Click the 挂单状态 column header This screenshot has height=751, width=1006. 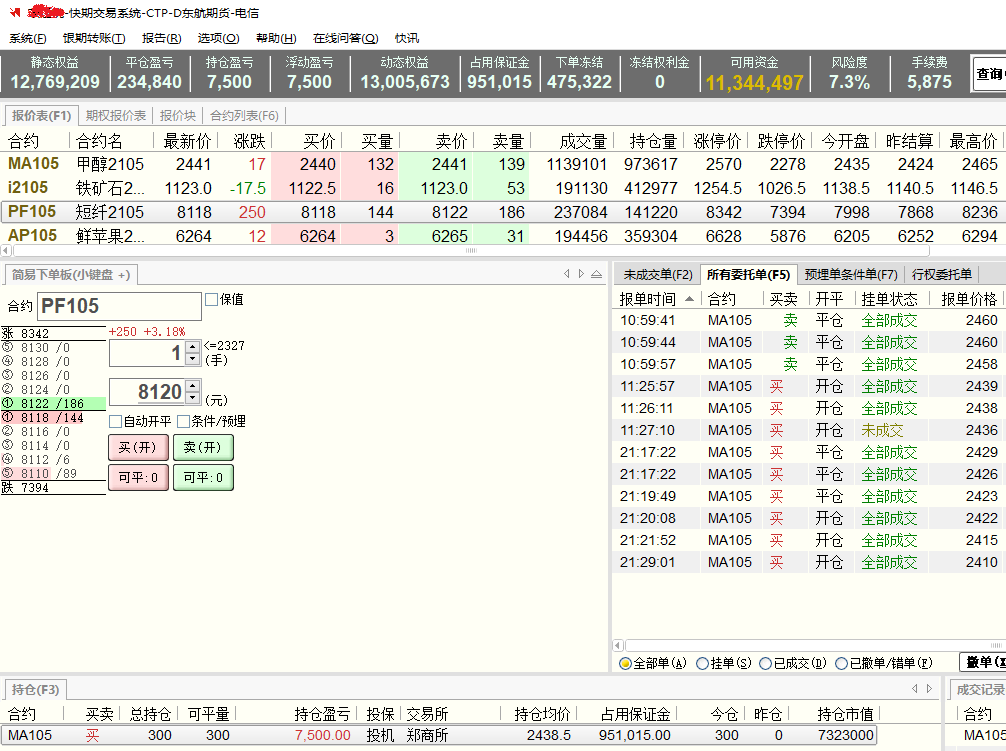889,299
